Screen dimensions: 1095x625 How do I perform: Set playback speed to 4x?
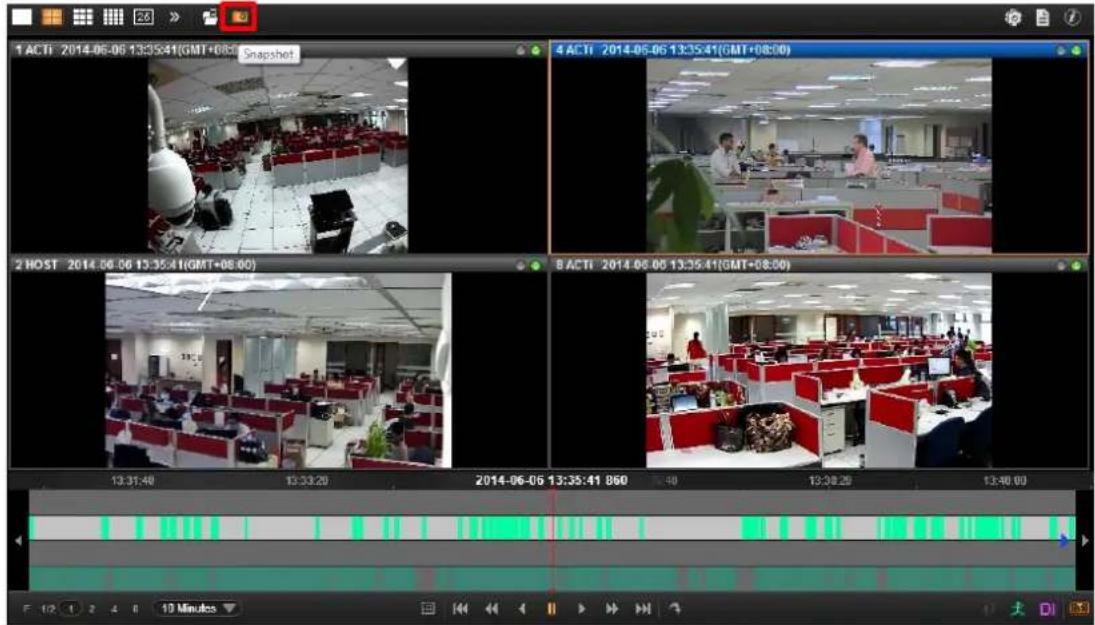(x=114, y=609)
